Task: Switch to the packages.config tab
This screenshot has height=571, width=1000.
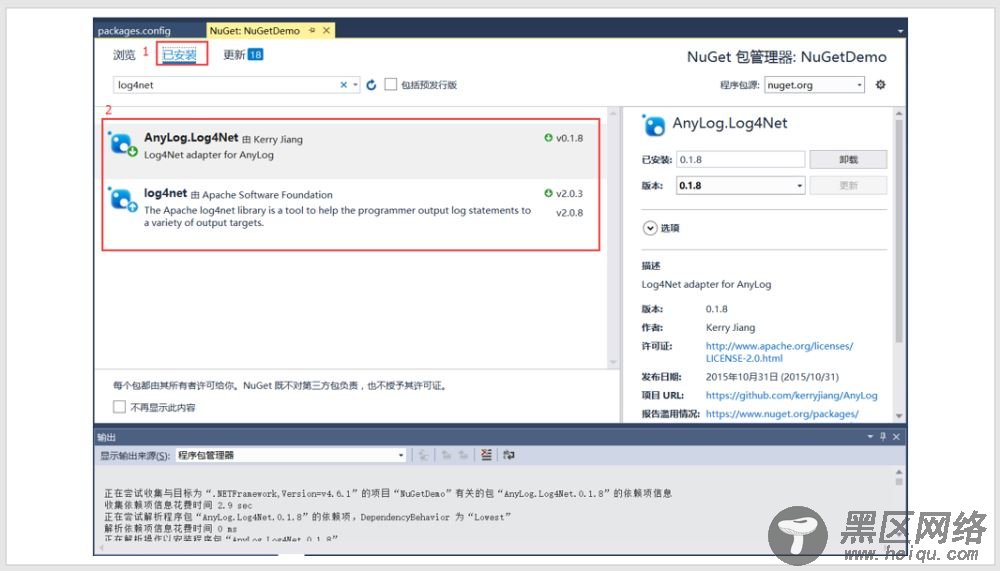Action: tap(135, 31)
